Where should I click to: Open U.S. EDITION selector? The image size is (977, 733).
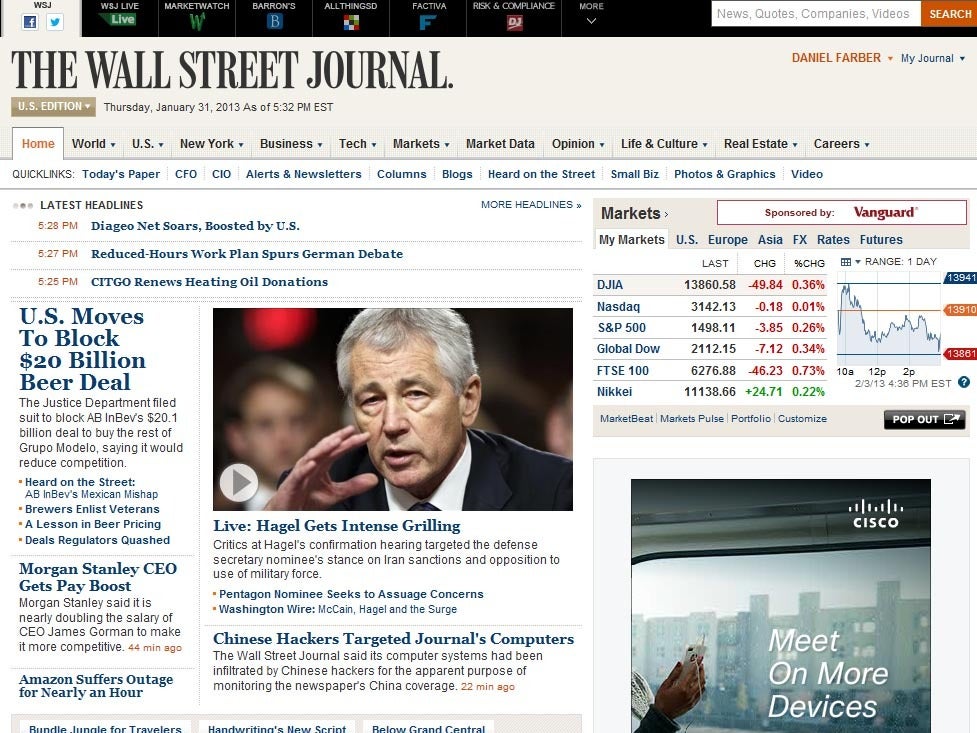53,107
